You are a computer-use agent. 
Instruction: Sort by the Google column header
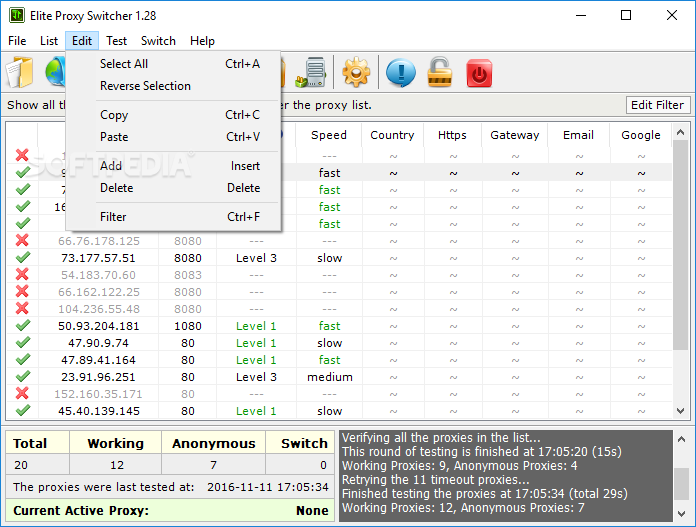[641, 135]
